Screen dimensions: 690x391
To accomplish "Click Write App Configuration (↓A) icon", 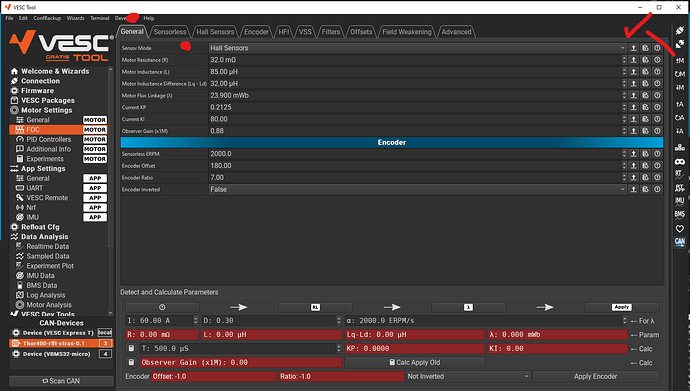I will tap(680, 131).
